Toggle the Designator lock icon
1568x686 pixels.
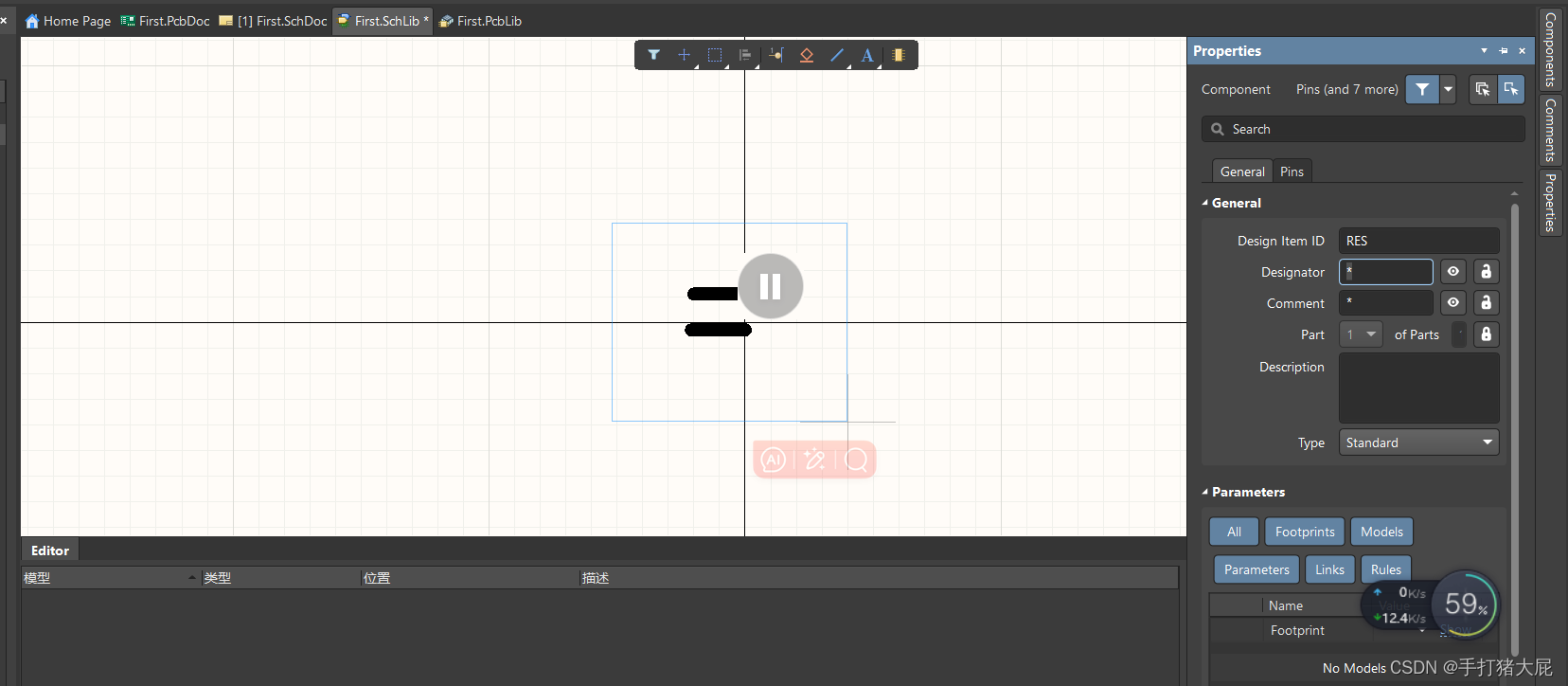[1487, 272]
